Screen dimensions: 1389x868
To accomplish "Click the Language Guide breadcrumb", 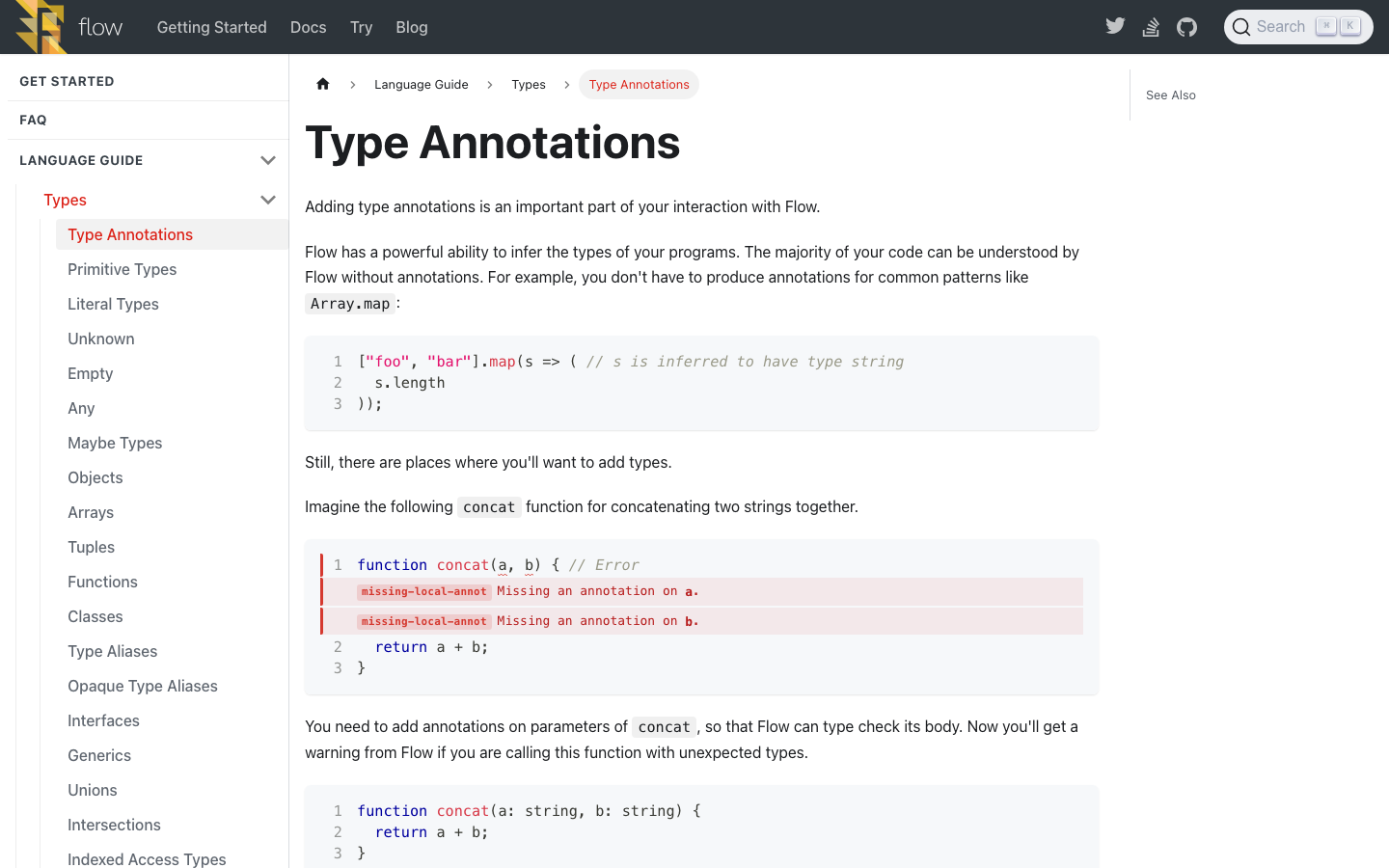I will point(422,85).
